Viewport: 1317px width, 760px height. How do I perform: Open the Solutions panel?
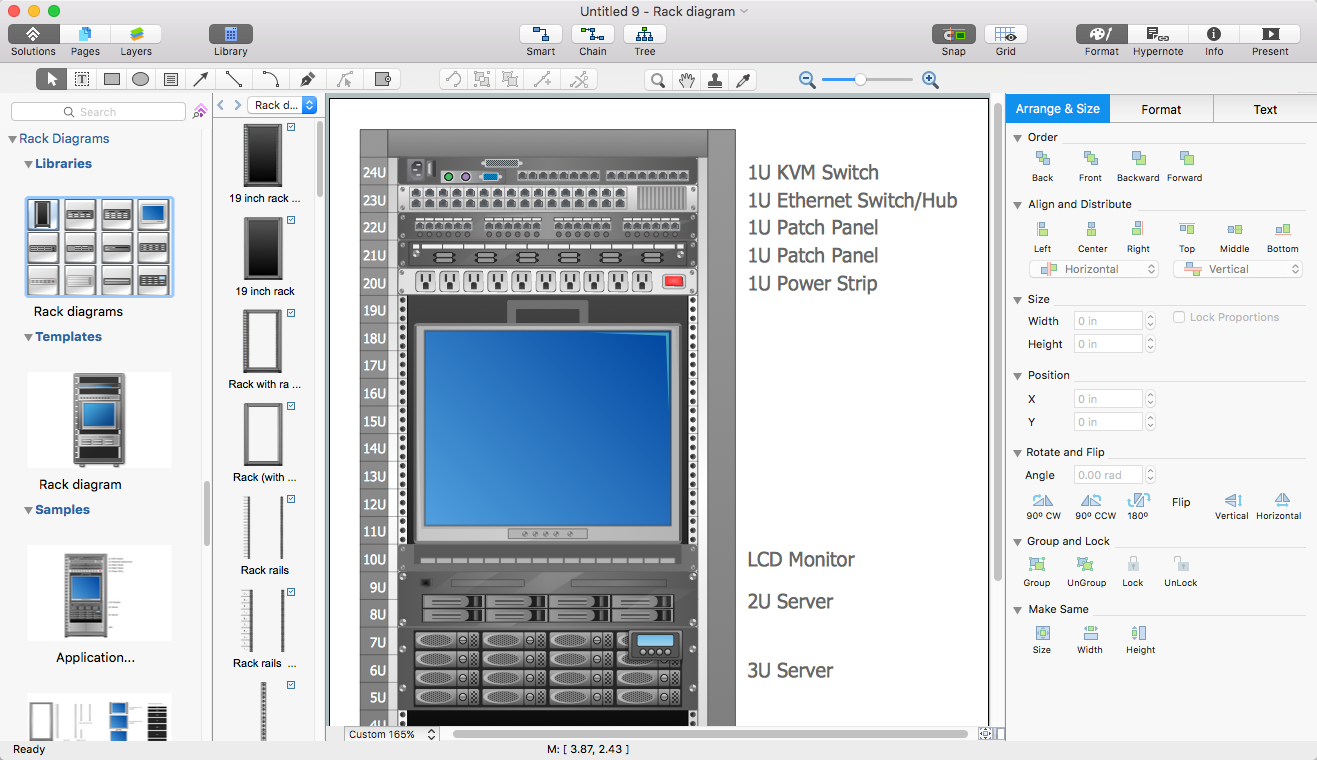33,35
